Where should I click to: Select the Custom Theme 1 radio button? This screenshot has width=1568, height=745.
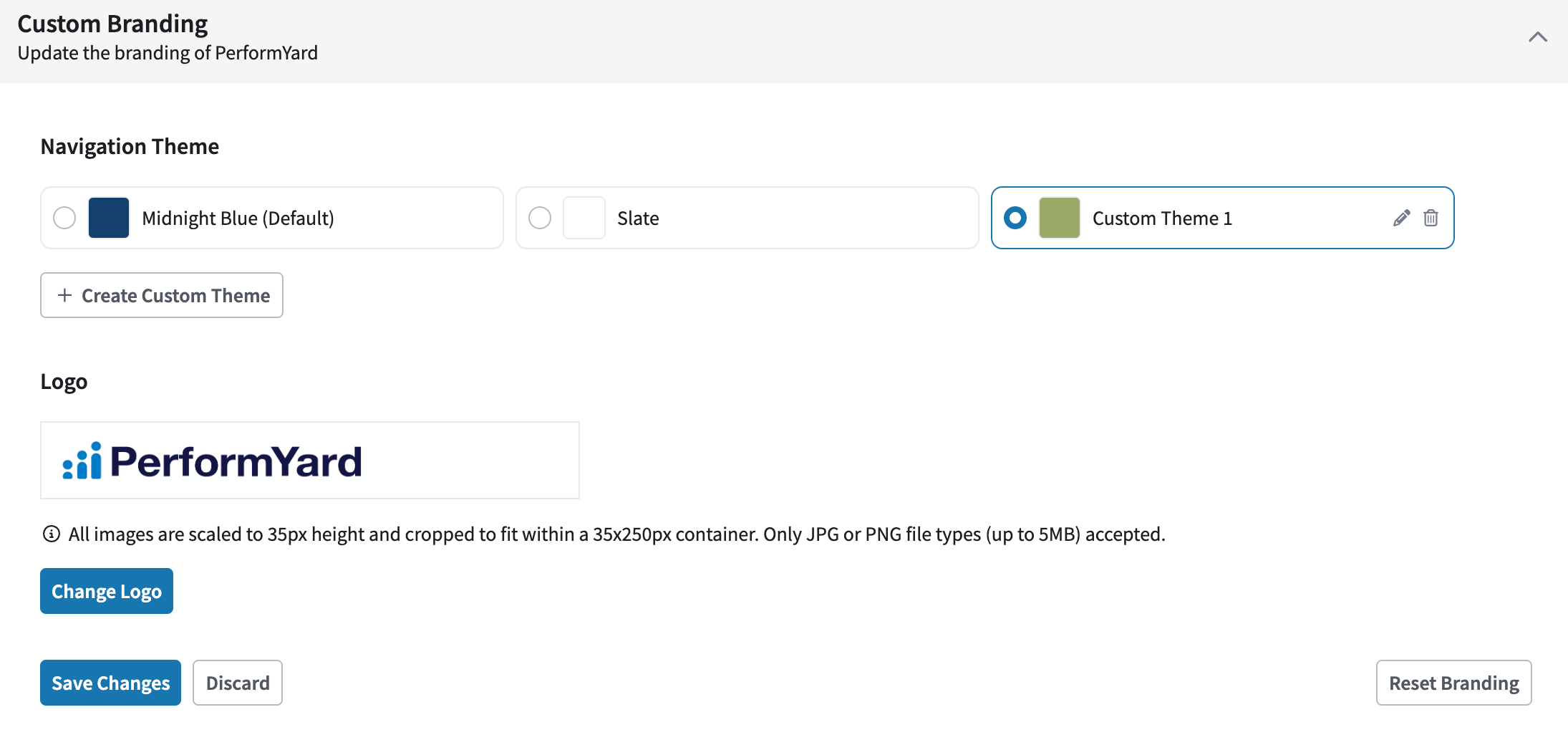(1015, 218)
